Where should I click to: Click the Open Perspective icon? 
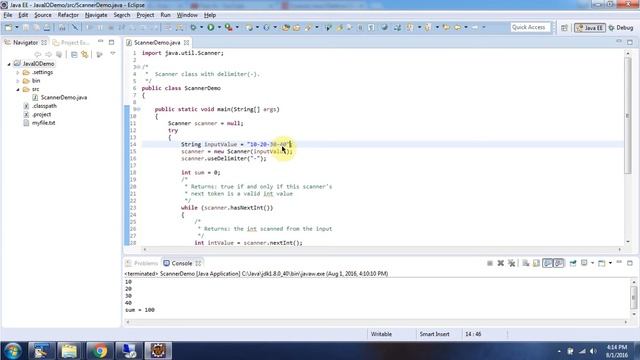click(564, 28)
